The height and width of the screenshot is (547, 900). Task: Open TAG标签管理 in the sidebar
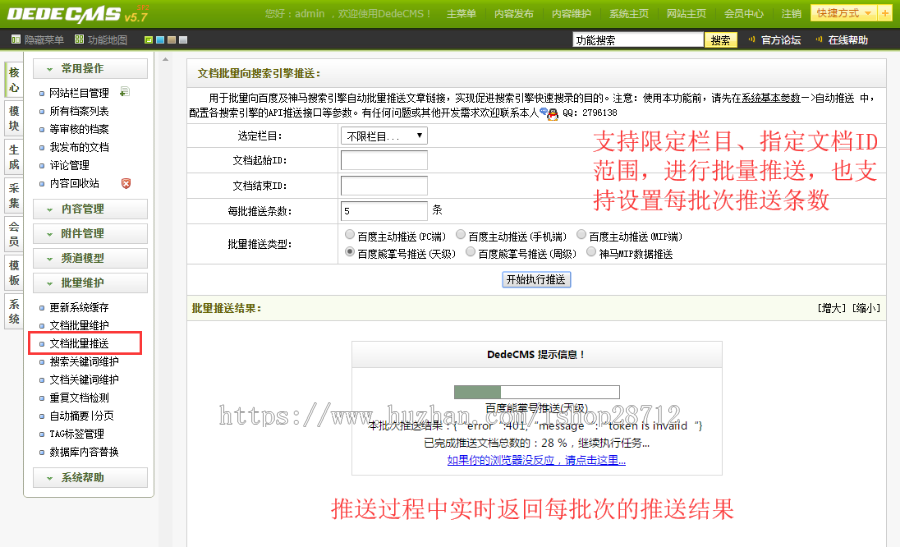point(77,434)
